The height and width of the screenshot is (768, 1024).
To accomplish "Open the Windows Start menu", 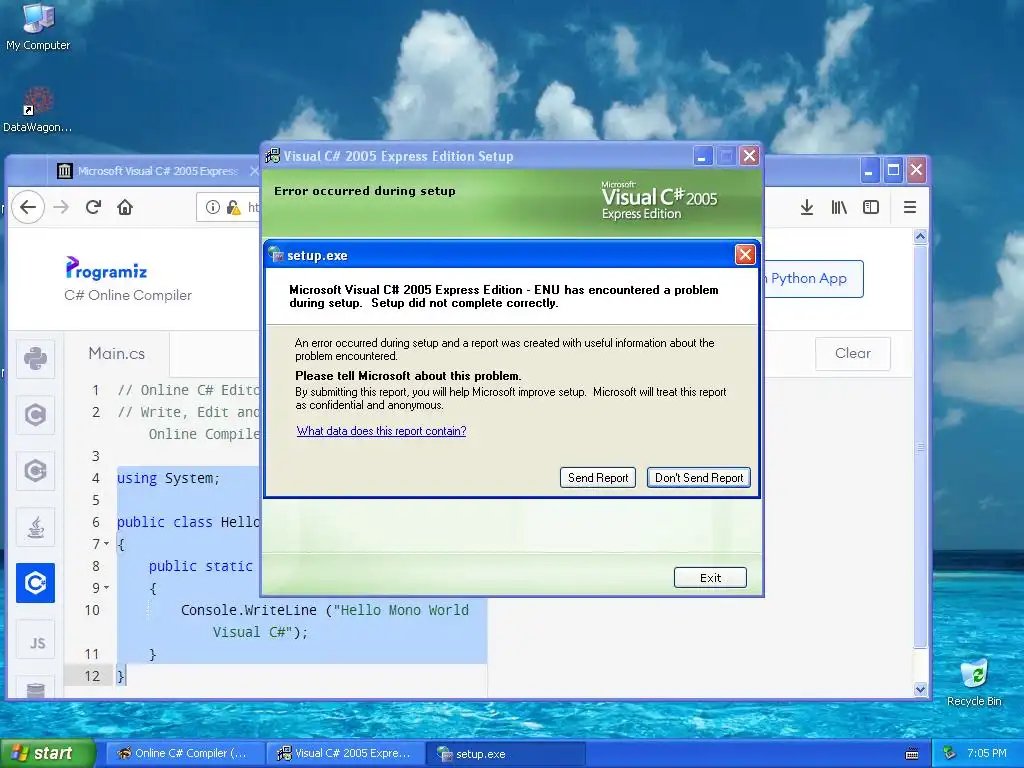I will click(x=47, y=753).
